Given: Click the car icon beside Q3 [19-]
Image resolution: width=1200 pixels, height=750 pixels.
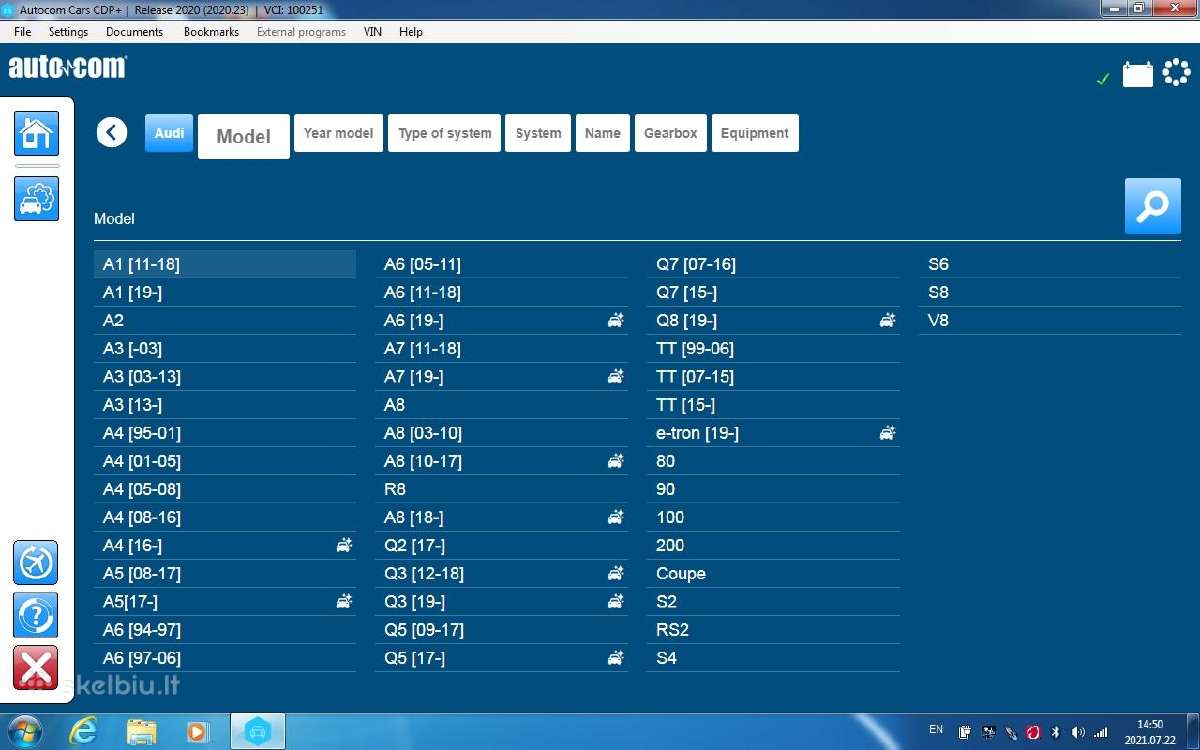Looking at the screenshot, I should 615,601.
